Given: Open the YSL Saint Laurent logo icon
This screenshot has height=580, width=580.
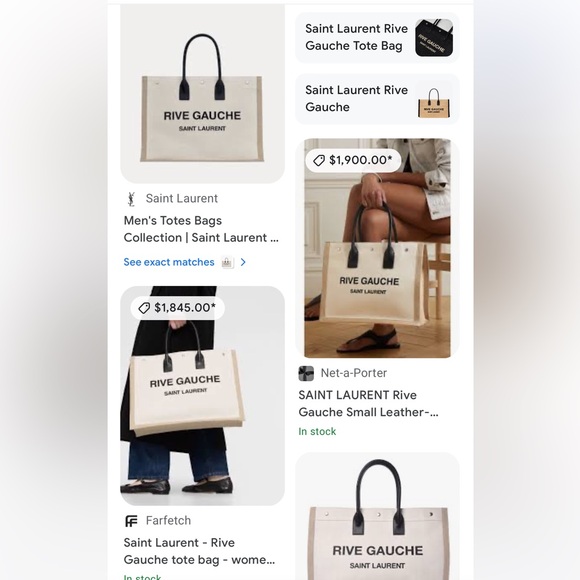Looking at the screenshot, I should coord(131,199).
